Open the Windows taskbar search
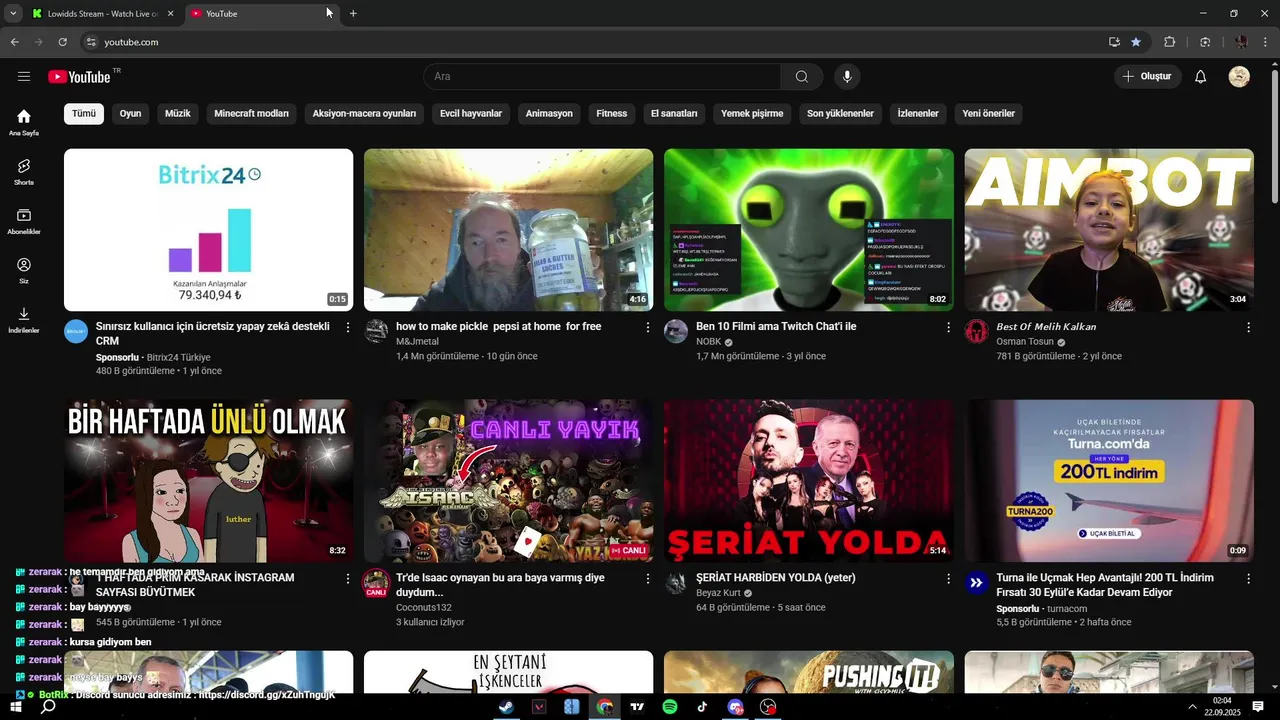1280x720 pixels. pos(48,707)
